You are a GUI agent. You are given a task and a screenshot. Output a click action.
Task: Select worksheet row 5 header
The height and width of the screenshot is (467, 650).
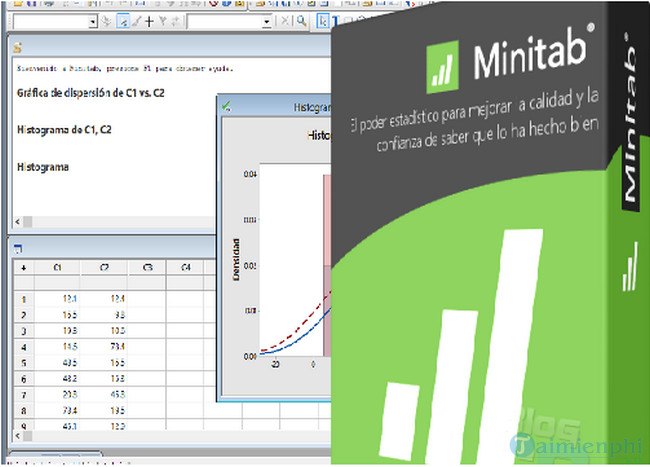pos(24,363)
